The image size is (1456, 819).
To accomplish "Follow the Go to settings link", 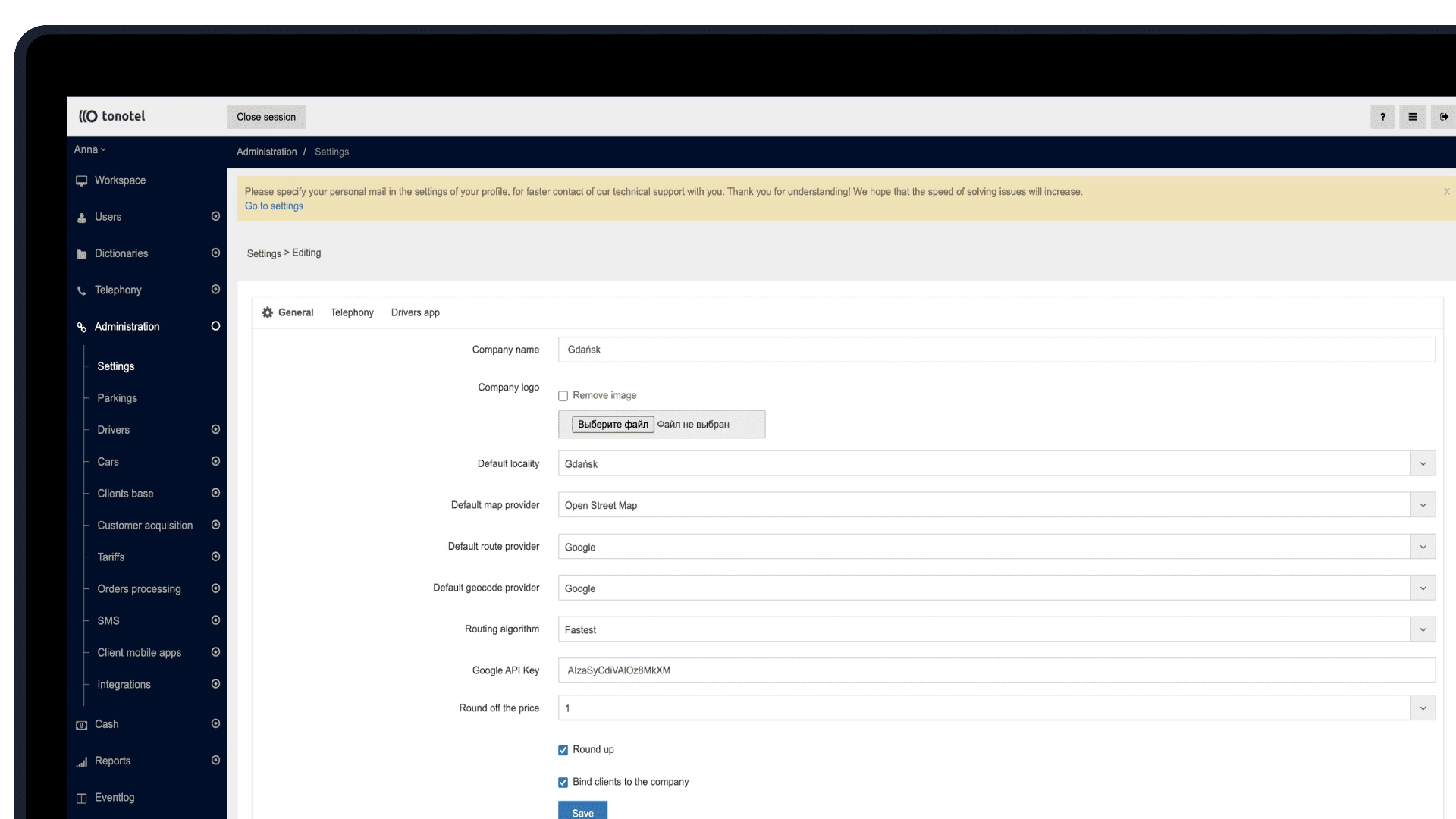I will (x=274, y=206).
